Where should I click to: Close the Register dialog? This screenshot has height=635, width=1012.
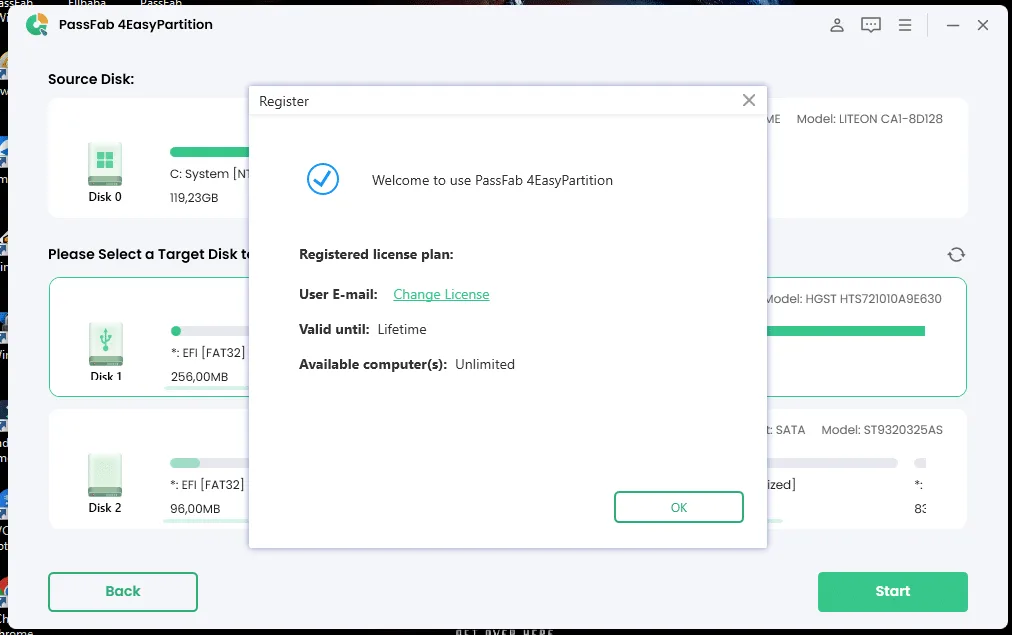click(748, 100)
